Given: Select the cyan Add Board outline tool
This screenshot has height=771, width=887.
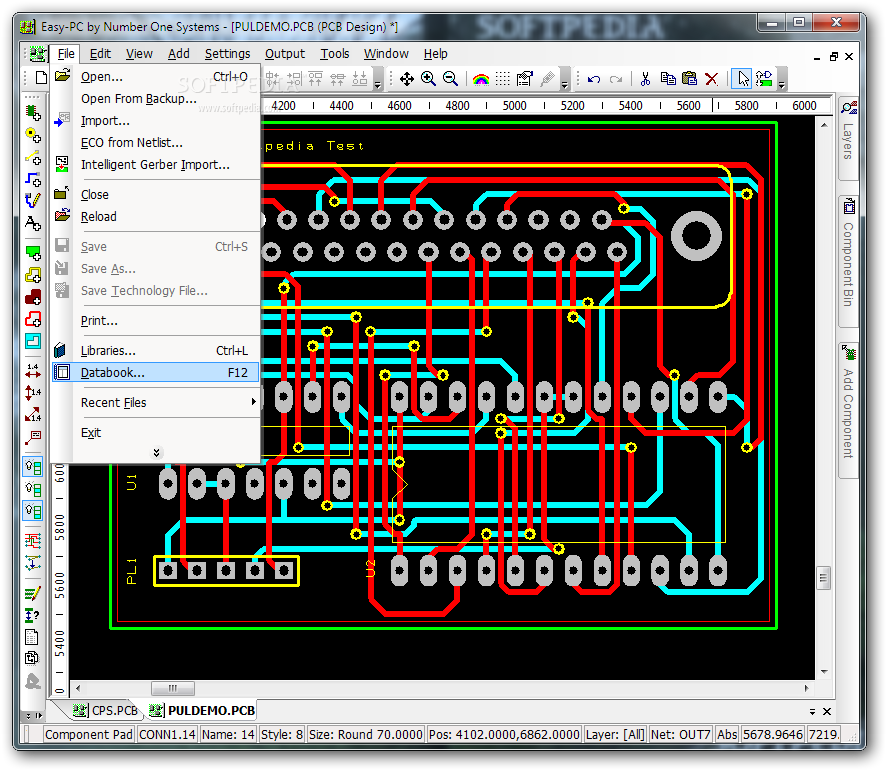Looking at the screenshot, I should 33,341.
